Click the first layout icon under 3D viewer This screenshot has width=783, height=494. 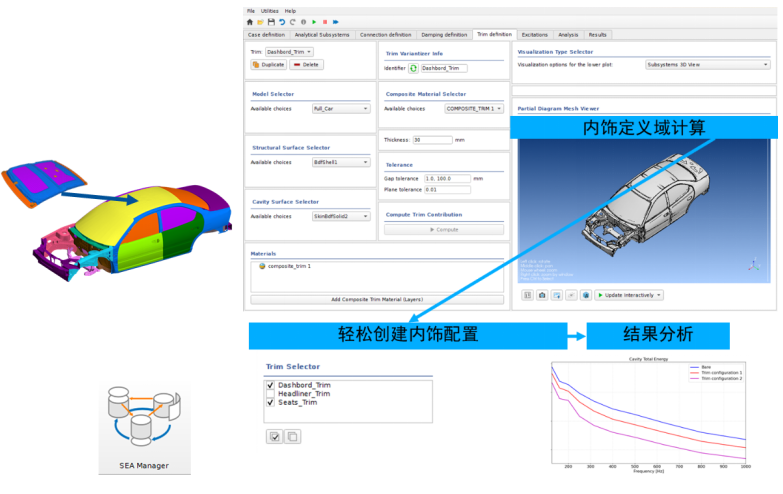click(527, 295)
